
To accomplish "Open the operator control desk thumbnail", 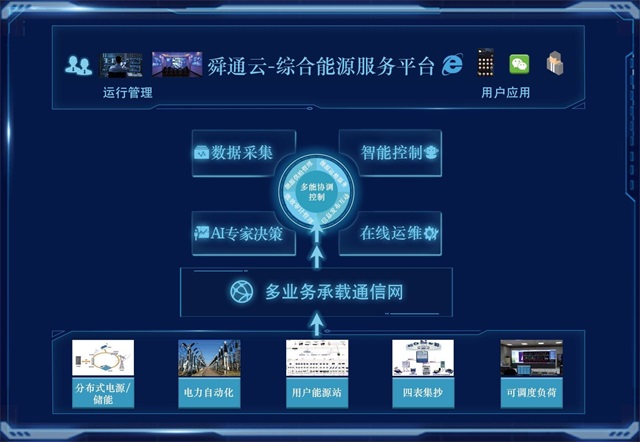I will coord(121,65).
